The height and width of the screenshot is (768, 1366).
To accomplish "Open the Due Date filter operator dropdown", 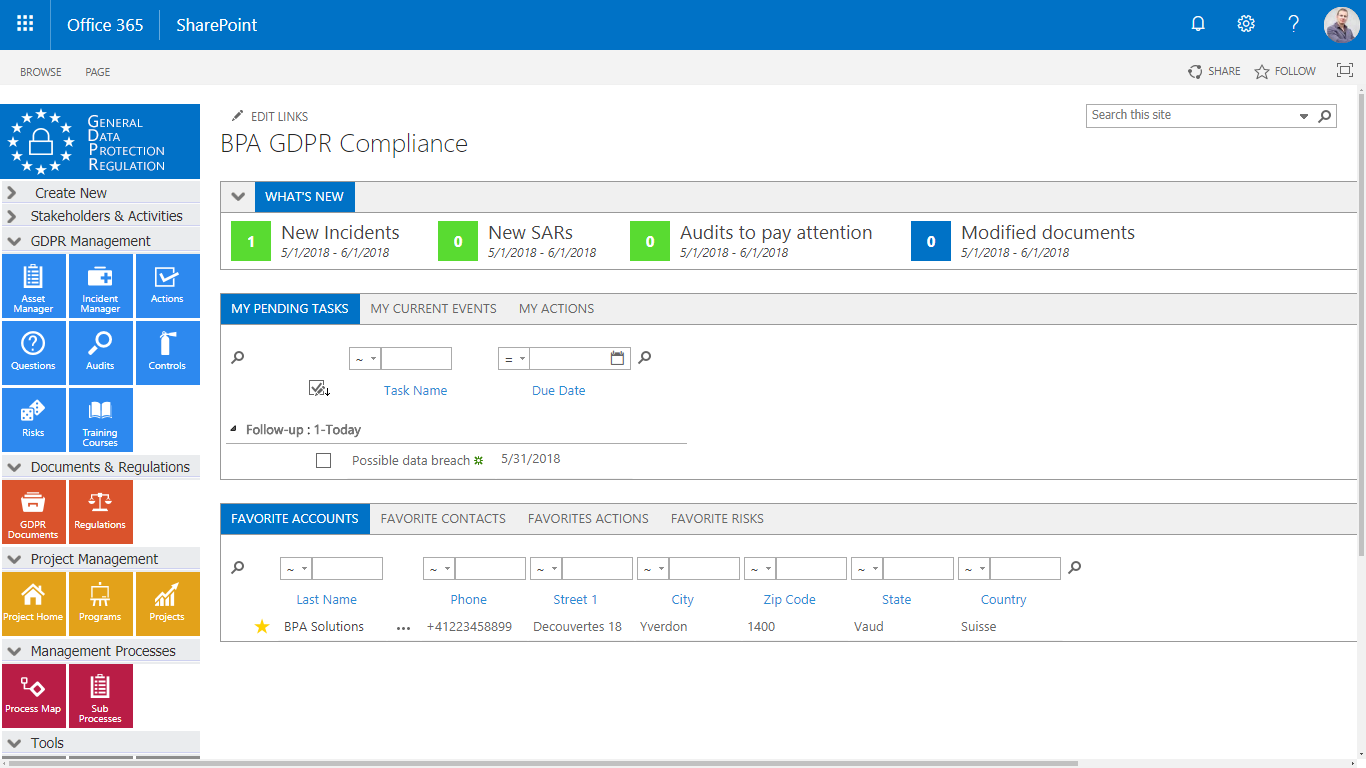I will tap(514, 359).
